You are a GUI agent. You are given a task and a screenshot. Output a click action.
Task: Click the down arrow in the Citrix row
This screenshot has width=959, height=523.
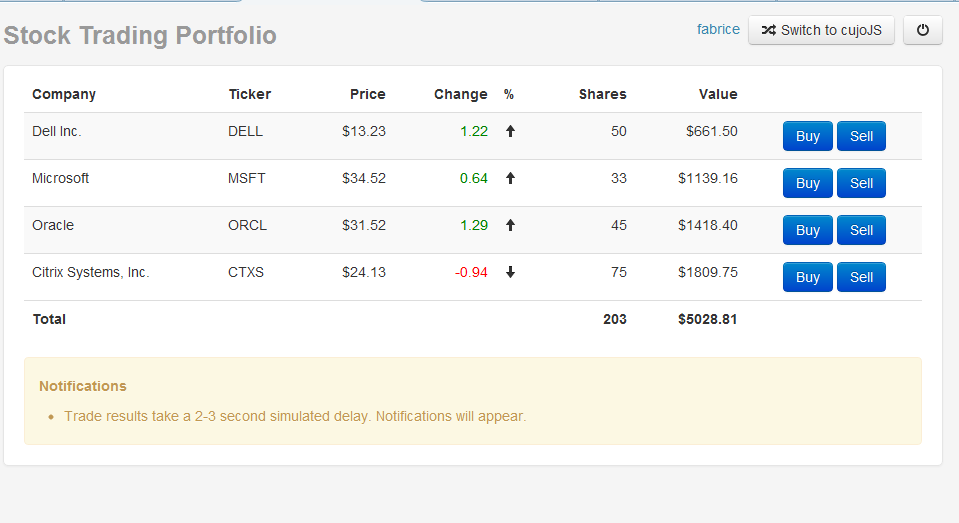click(x=510, y=272)
